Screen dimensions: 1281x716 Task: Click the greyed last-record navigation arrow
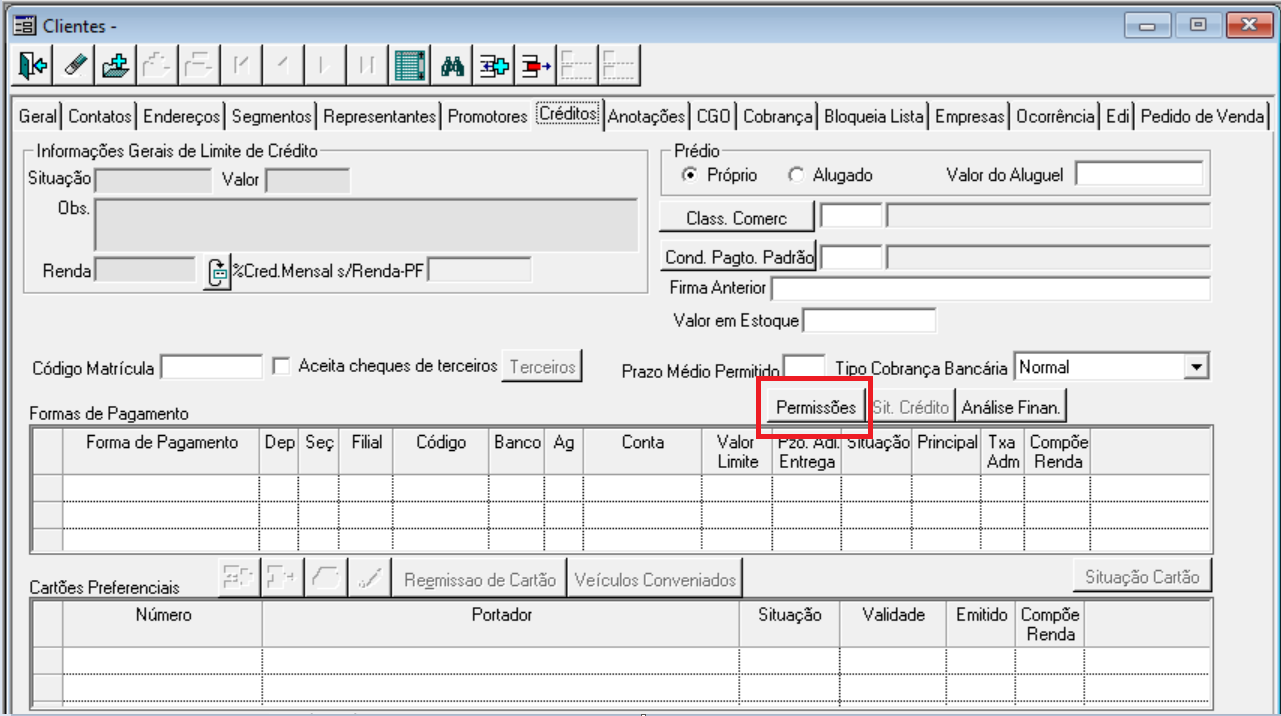[x=366, y=66]
